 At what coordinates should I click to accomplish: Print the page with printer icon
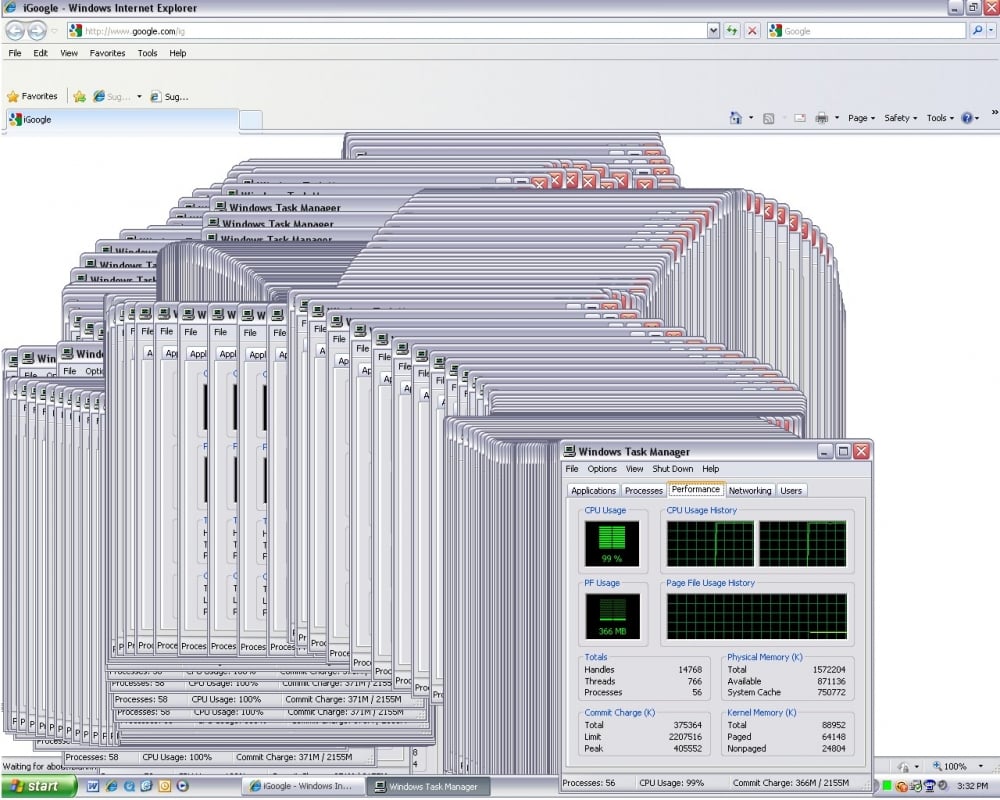tap(821, 118)
